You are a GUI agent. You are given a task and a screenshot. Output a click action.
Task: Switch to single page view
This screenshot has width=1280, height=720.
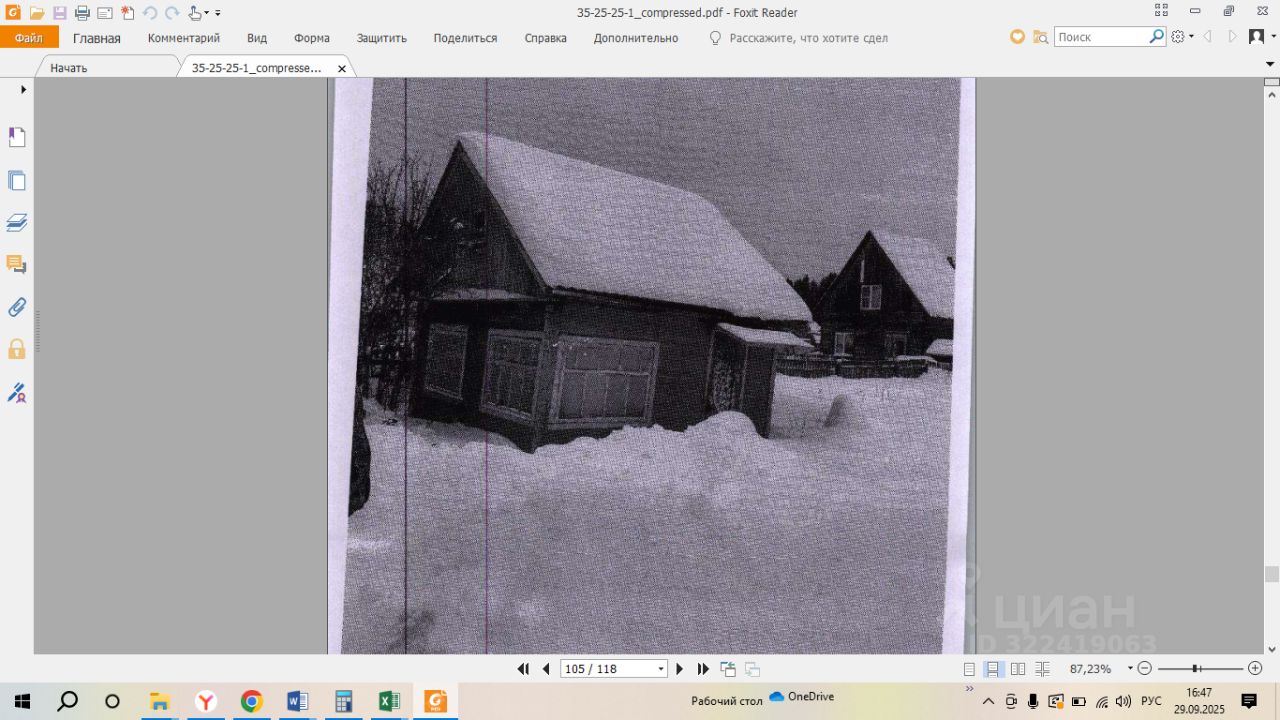point(969,669)
